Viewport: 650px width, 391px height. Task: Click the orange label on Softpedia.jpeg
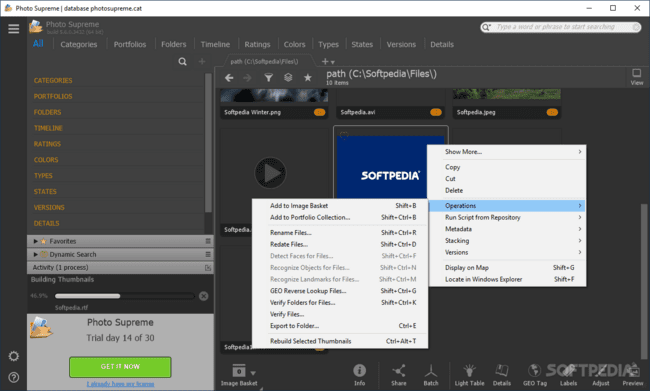(x=552, y=112)
